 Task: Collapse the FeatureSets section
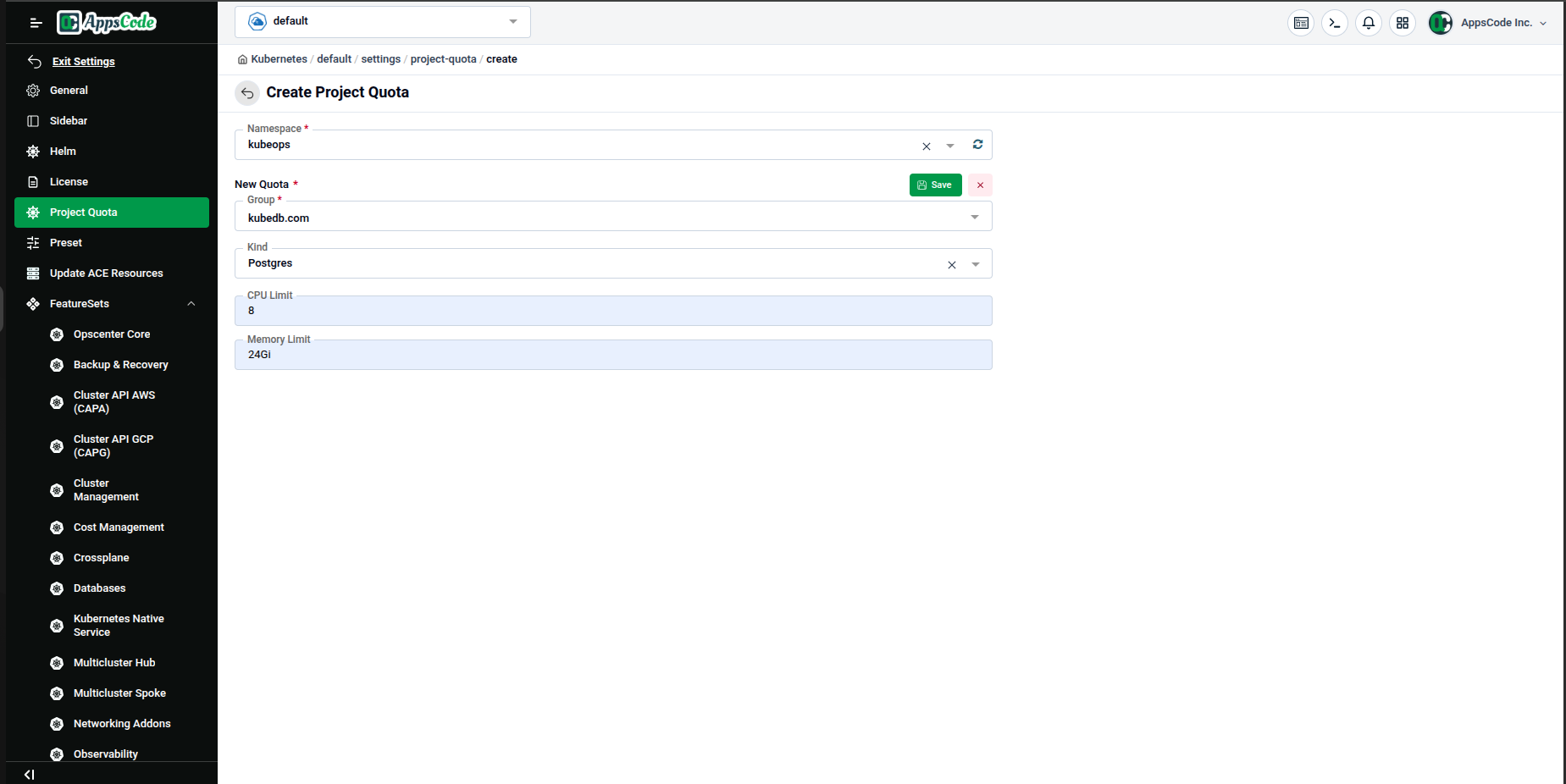(x=191, y=304)
